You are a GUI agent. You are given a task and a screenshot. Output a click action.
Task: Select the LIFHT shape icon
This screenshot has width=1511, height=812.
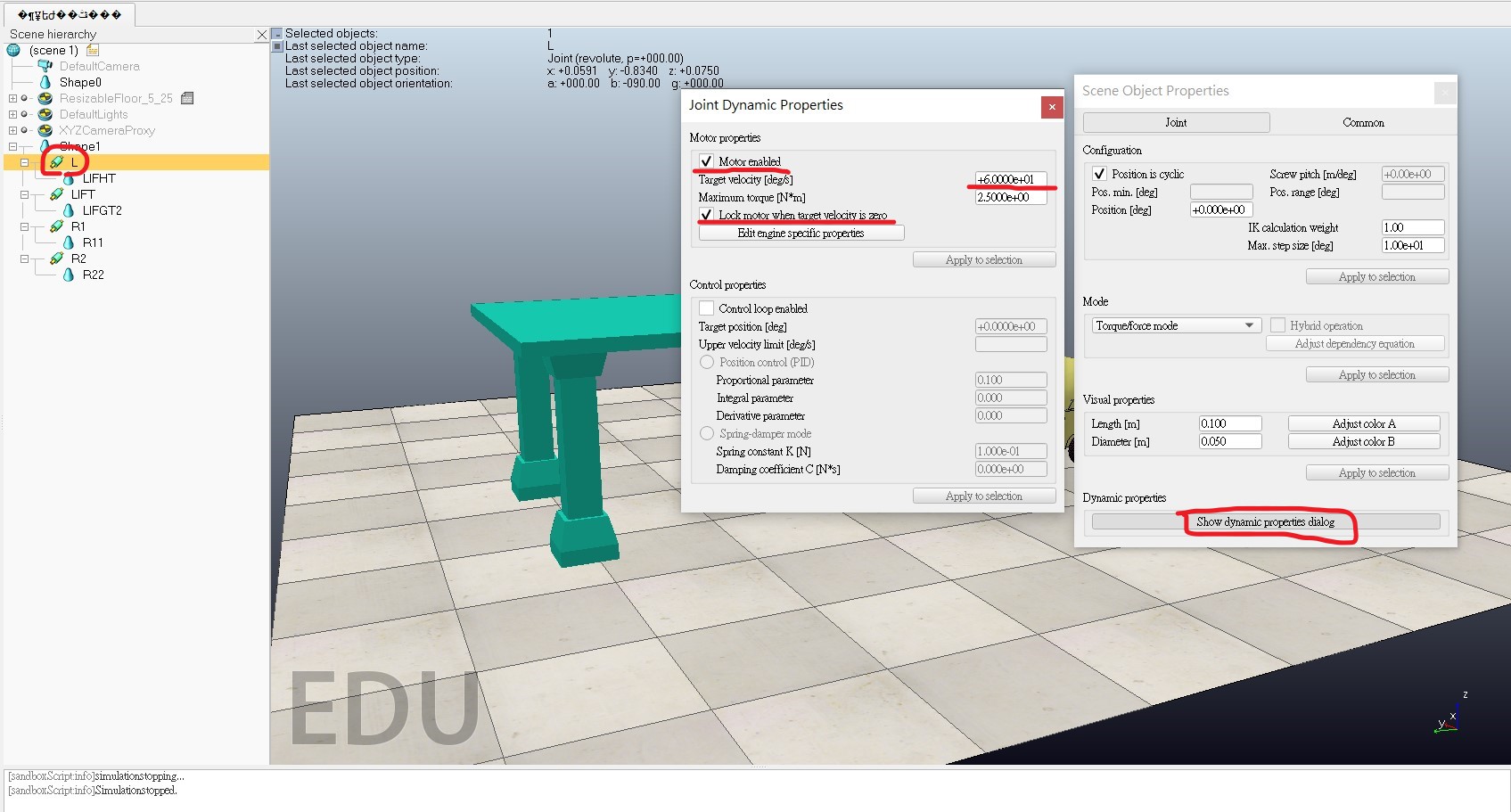[x=69, y=178]
